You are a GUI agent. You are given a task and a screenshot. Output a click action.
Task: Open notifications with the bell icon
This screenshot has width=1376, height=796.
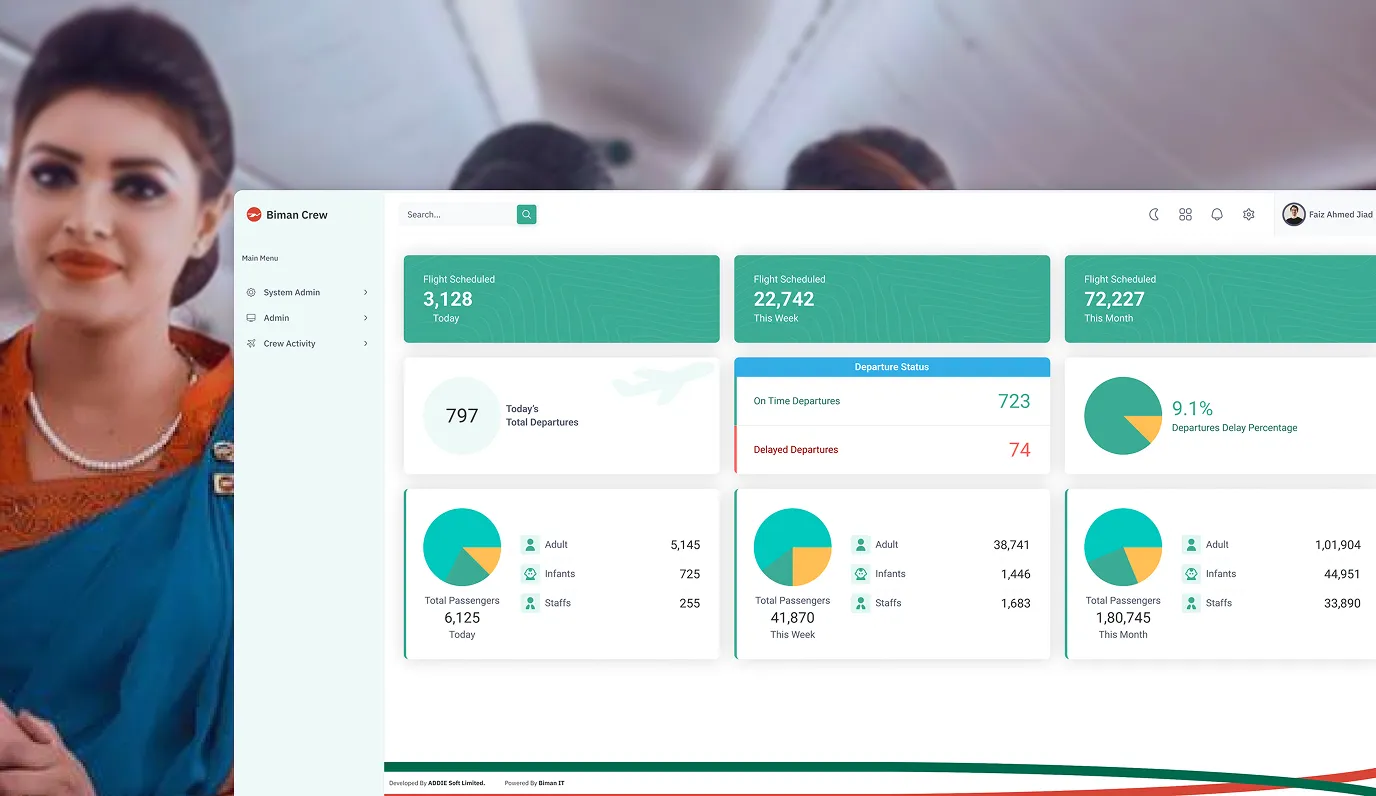(x=1217, y=214)
